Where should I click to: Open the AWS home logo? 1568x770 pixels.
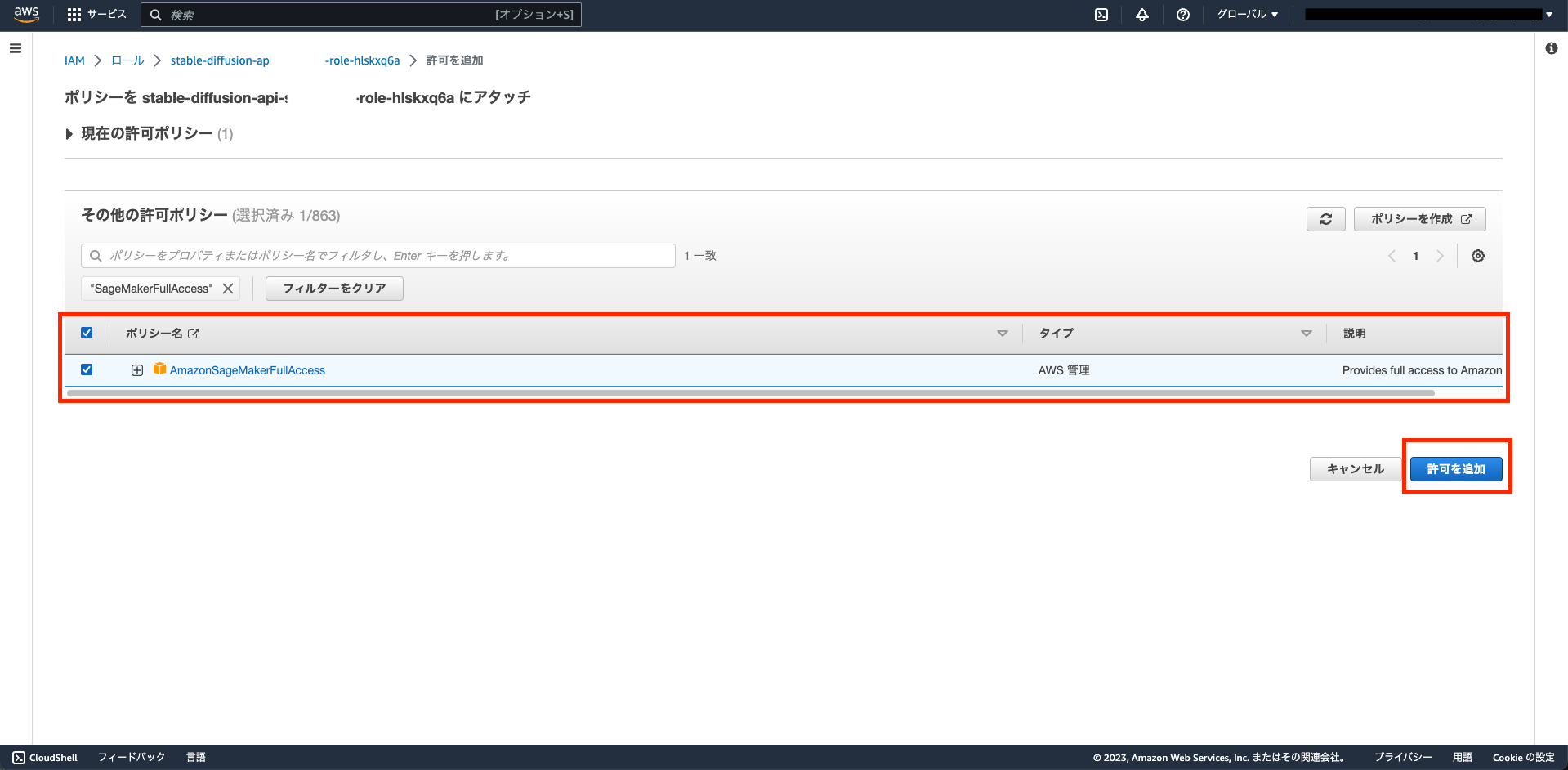tap(26, 15)
